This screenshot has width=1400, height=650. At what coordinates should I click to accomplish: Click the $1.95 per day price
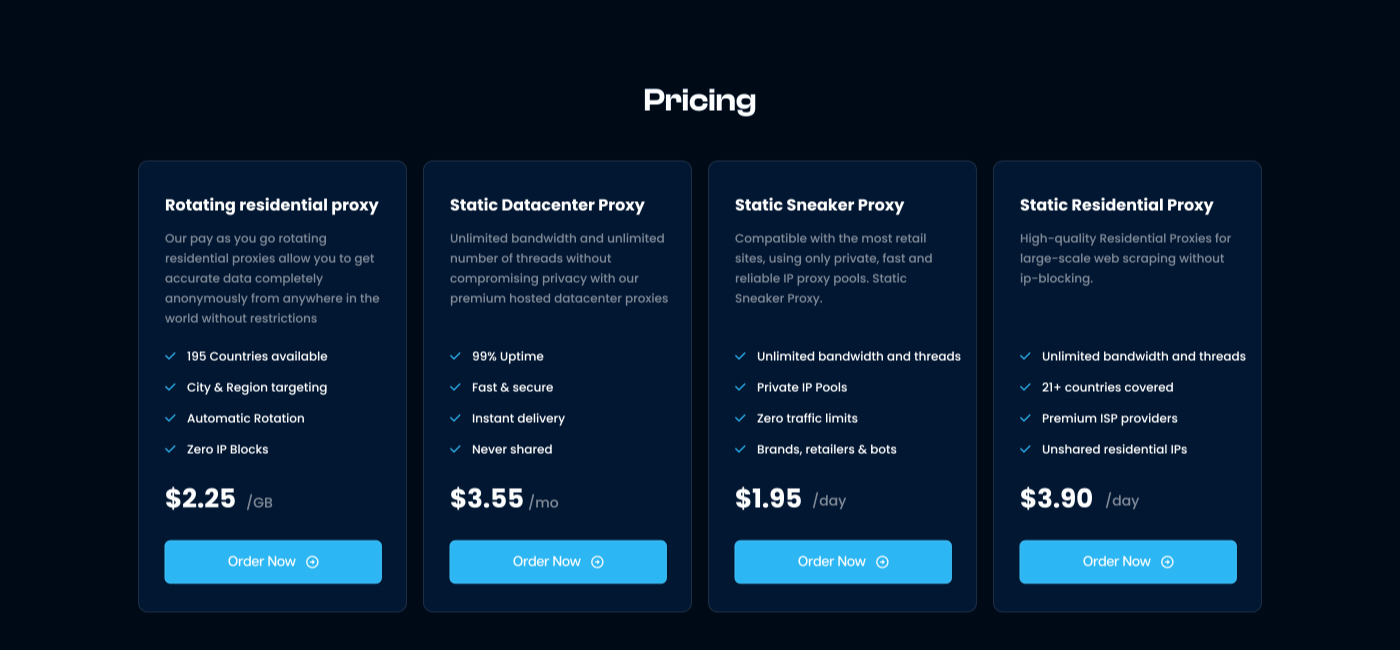coord(768,498)
